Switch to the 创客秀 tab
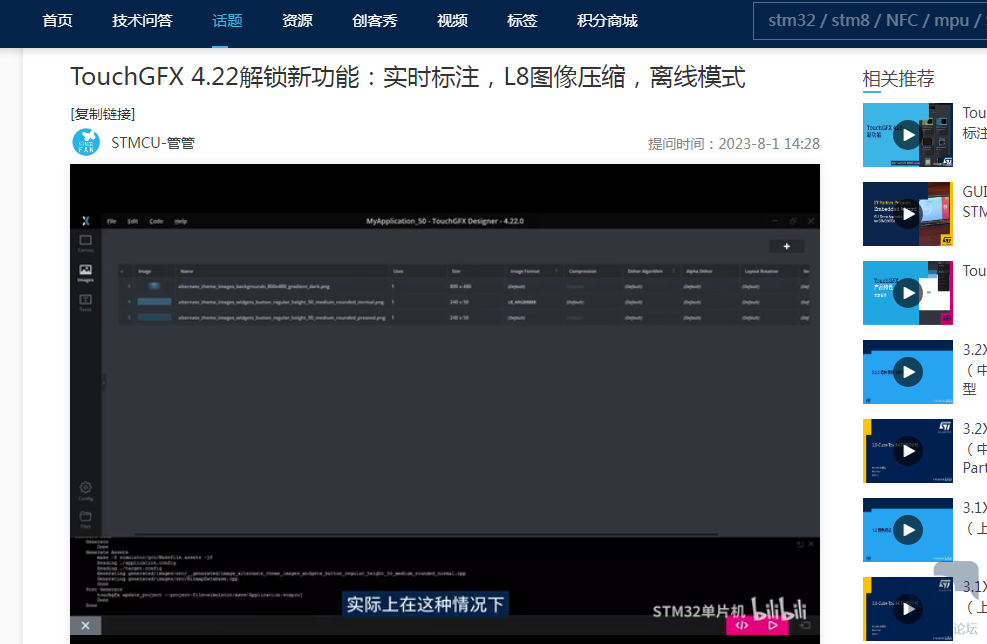This screenshot has height=644, width=987. [x=375, y=21]
